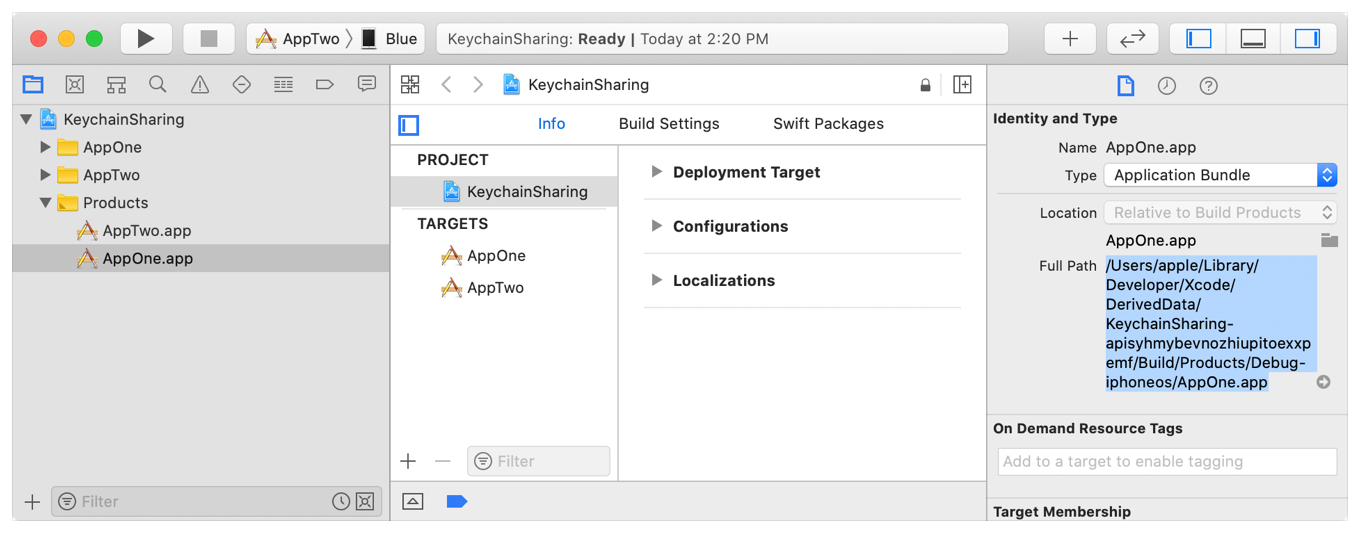Open the Breakpoint navigator icon

click(x=325, y=85)
